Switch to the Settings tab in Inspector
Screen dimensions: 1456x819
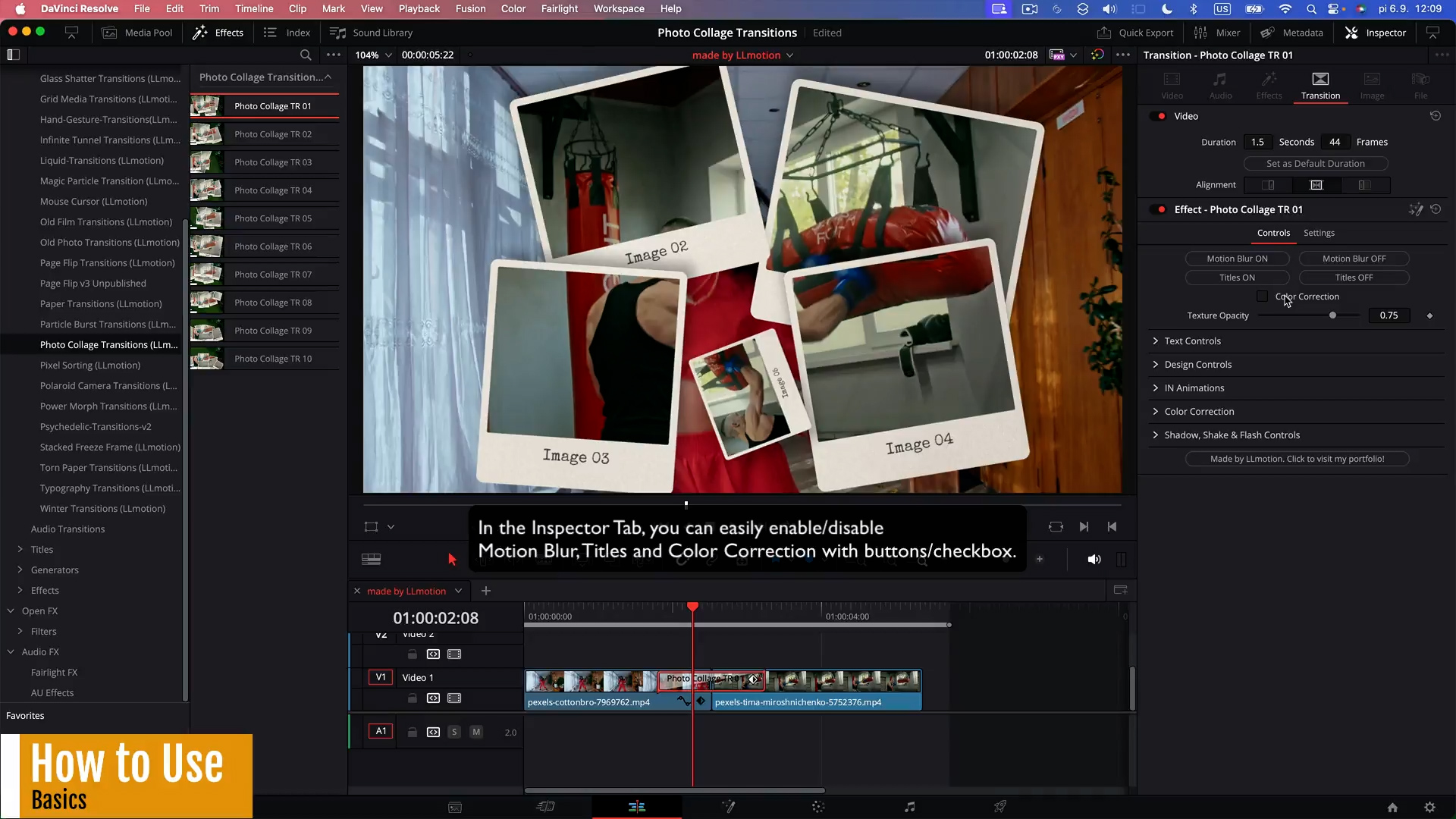(x=1319, y=233)
